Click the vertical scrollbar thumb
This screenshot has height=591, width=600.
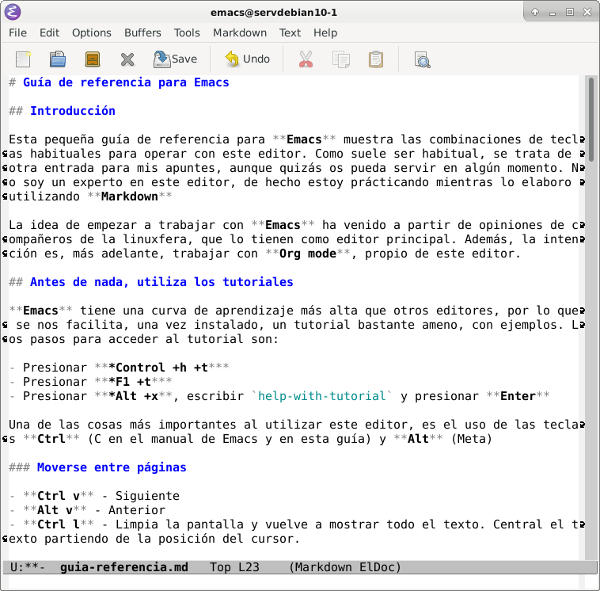click(591, 119)
